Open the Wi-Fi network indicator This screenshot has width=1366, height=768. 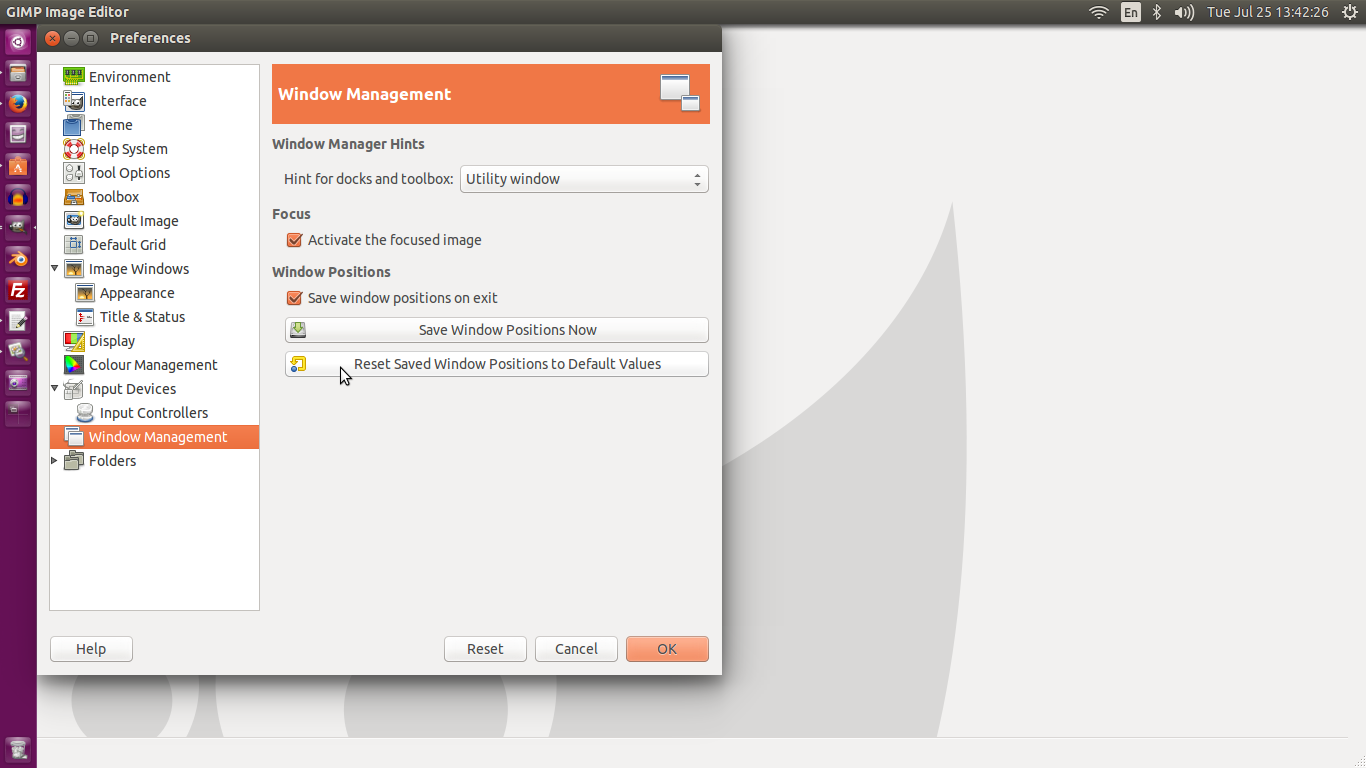pyautogui.click(x=1099, y=12)
